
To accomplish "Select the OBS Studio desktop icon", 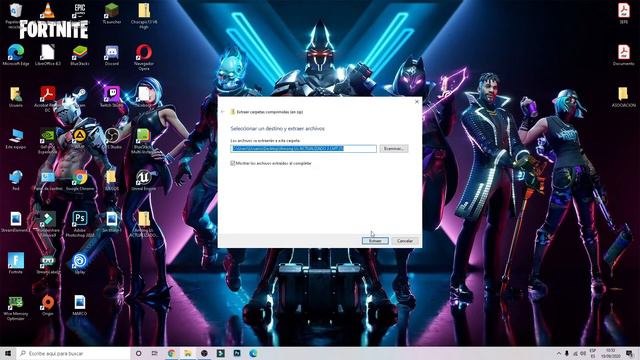I will 111,138.
